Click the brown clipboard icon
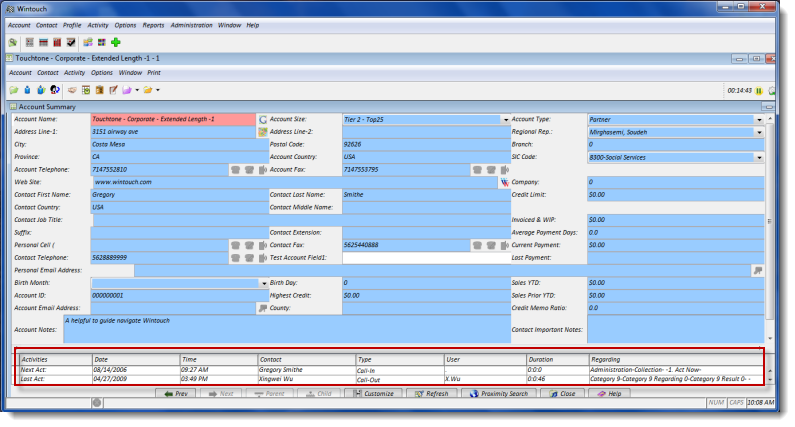 (x=99, y=90)
